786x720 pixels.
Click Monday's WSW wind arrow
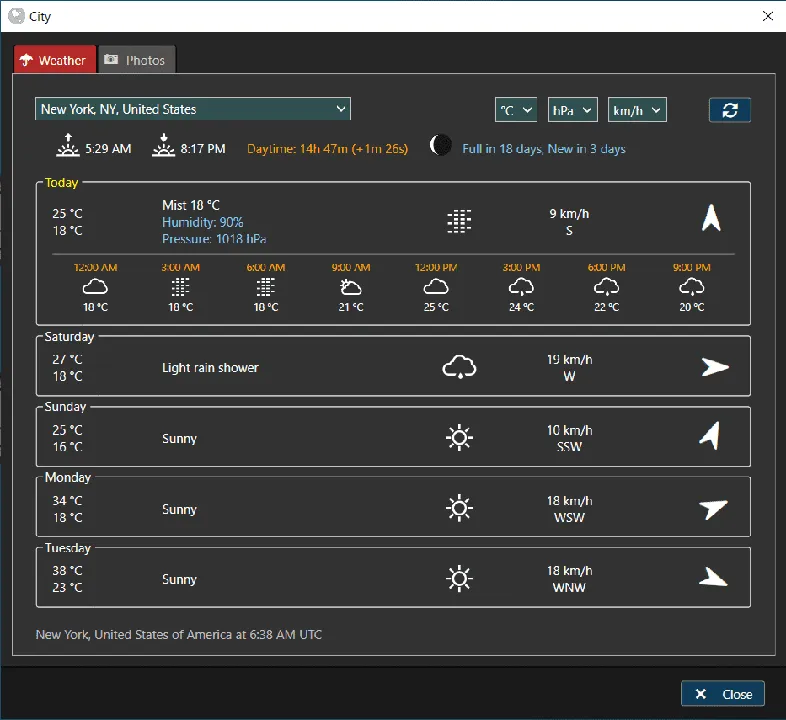tap(713, 509)
